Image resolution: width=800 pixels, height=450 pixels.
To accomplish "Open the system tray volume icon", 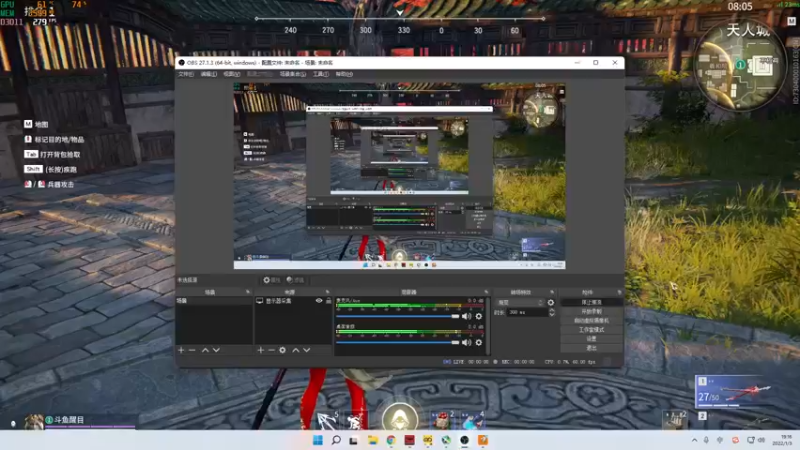I will point(761,440).
